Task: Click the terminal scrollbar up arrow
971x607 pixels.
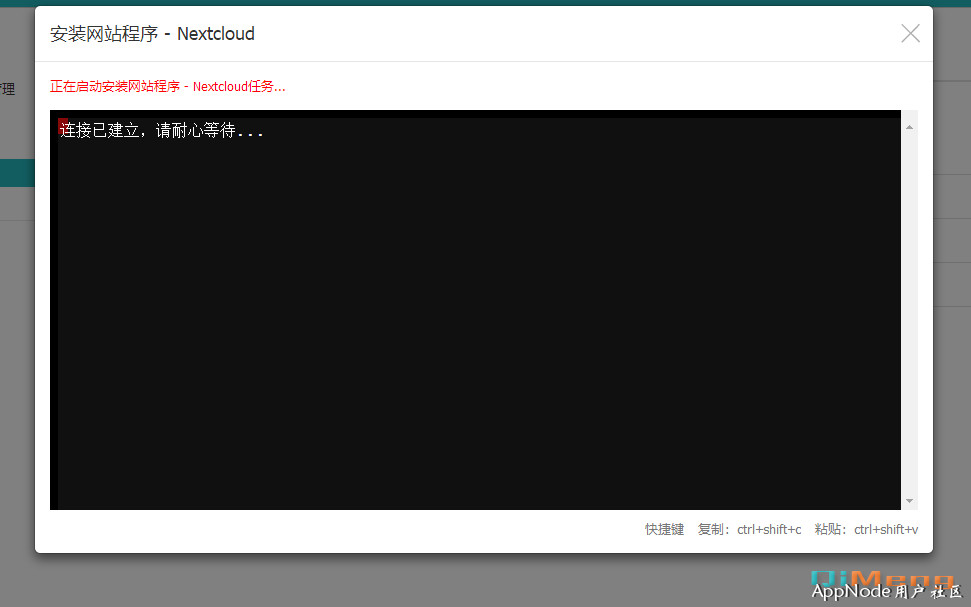Action: 909,127
